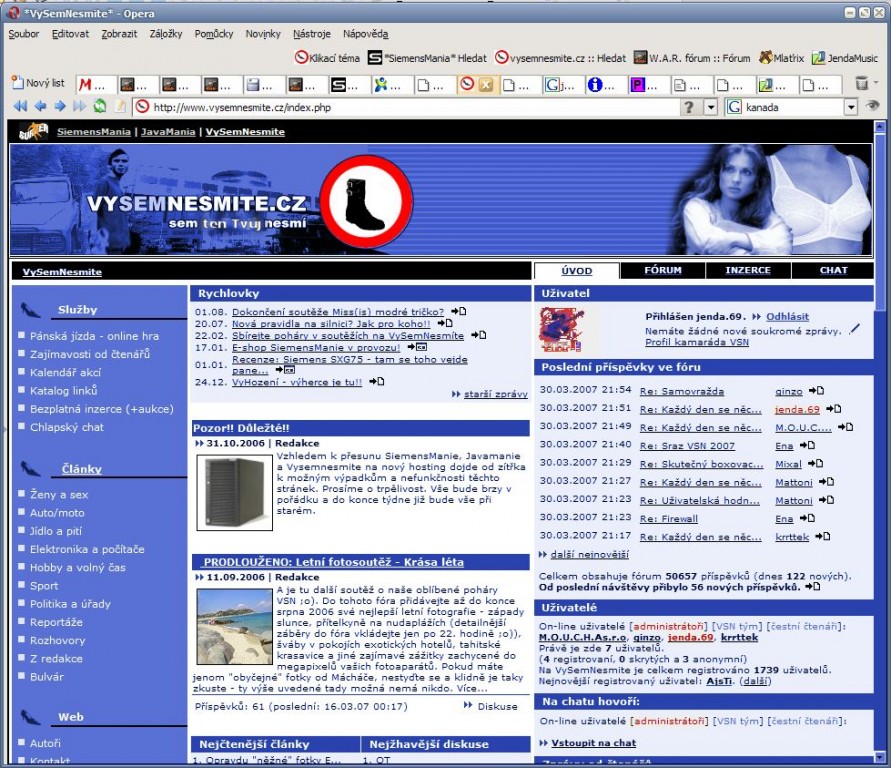Click the arrow icon beside Re: Samovražda post
The width and height of the screenshot is (891, 768).
tap(817, 391)
